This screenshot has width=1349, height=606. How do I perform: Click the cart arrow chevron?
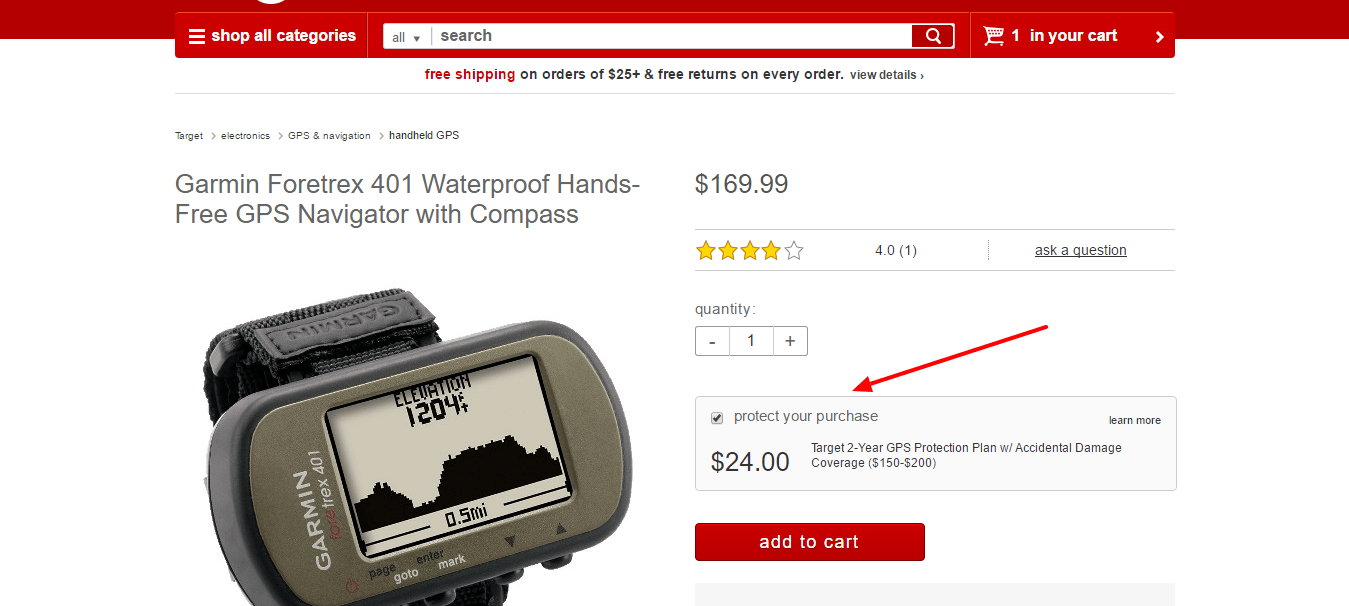[1160, 37]
